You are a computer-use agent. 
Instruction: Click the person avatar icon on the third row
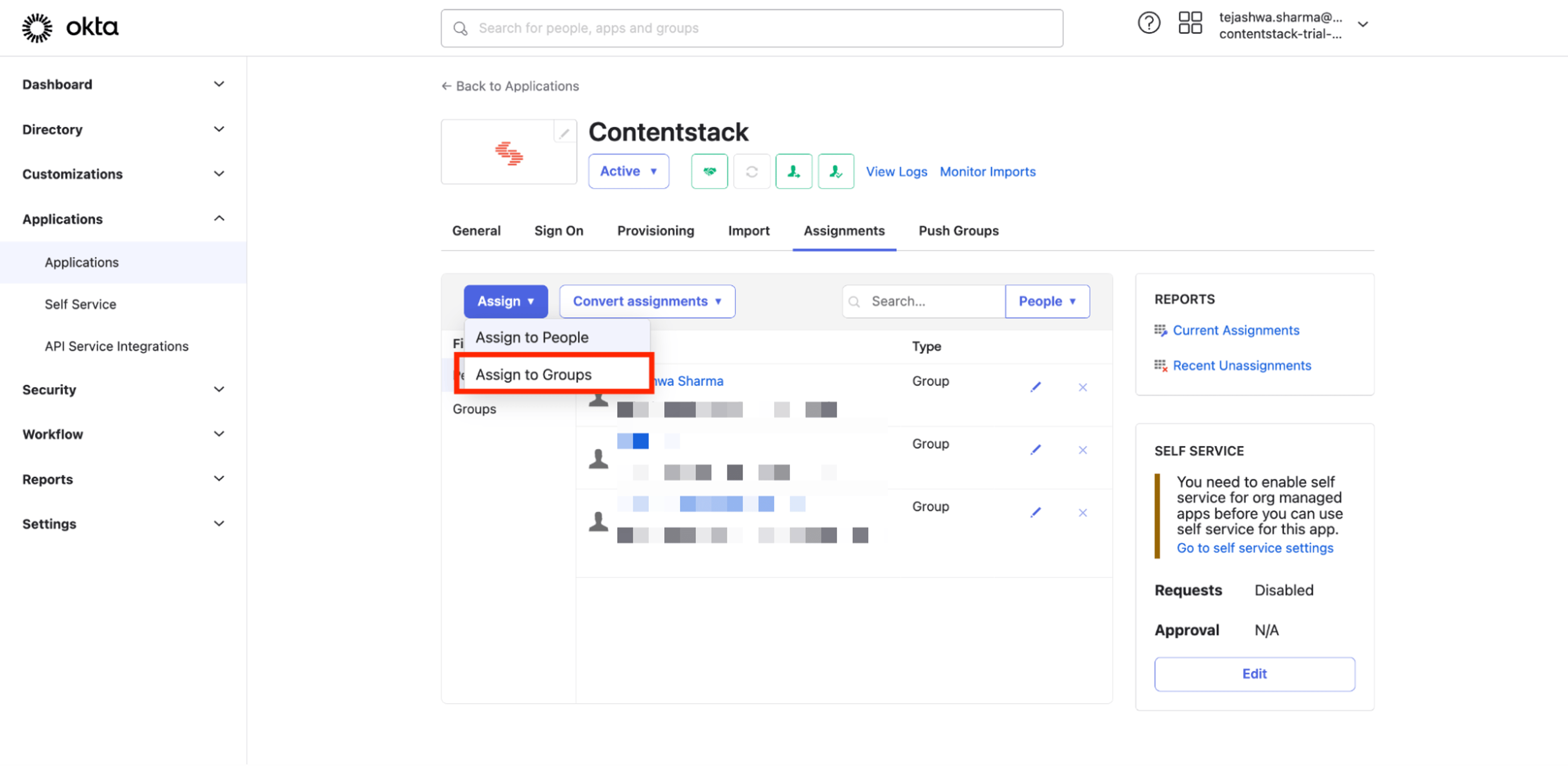(598, 521)
